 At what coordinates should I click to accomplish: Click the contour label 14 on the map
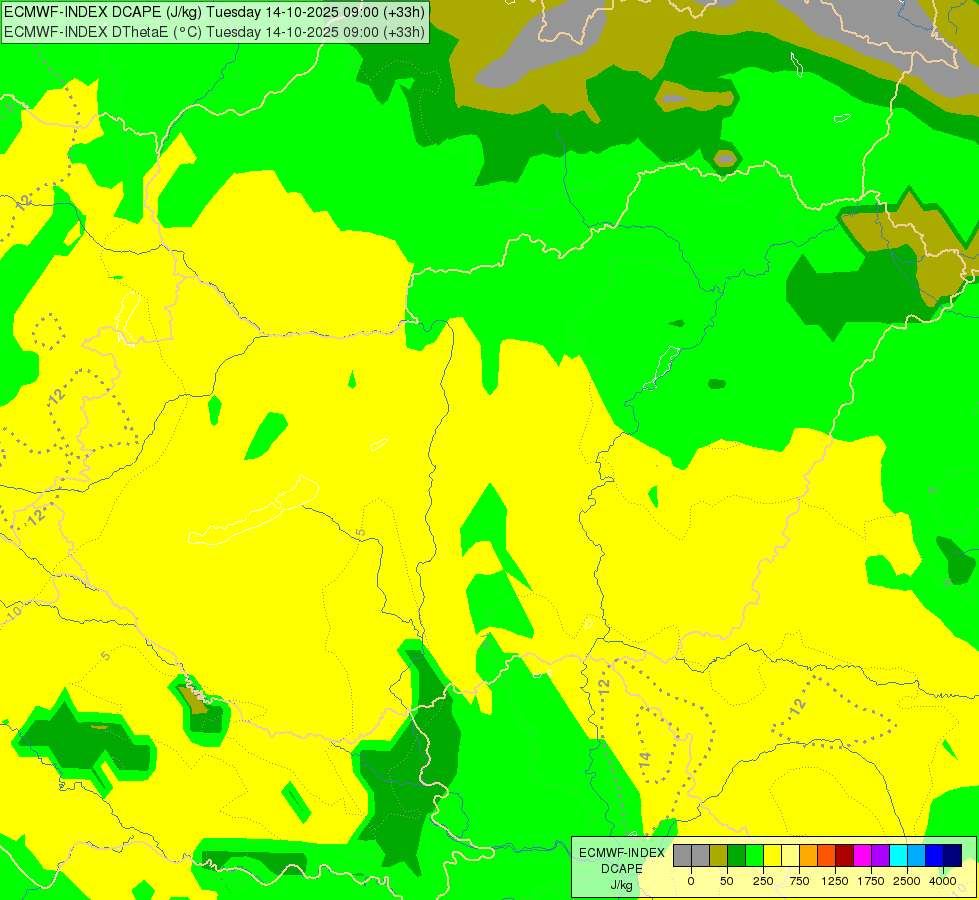645,759
